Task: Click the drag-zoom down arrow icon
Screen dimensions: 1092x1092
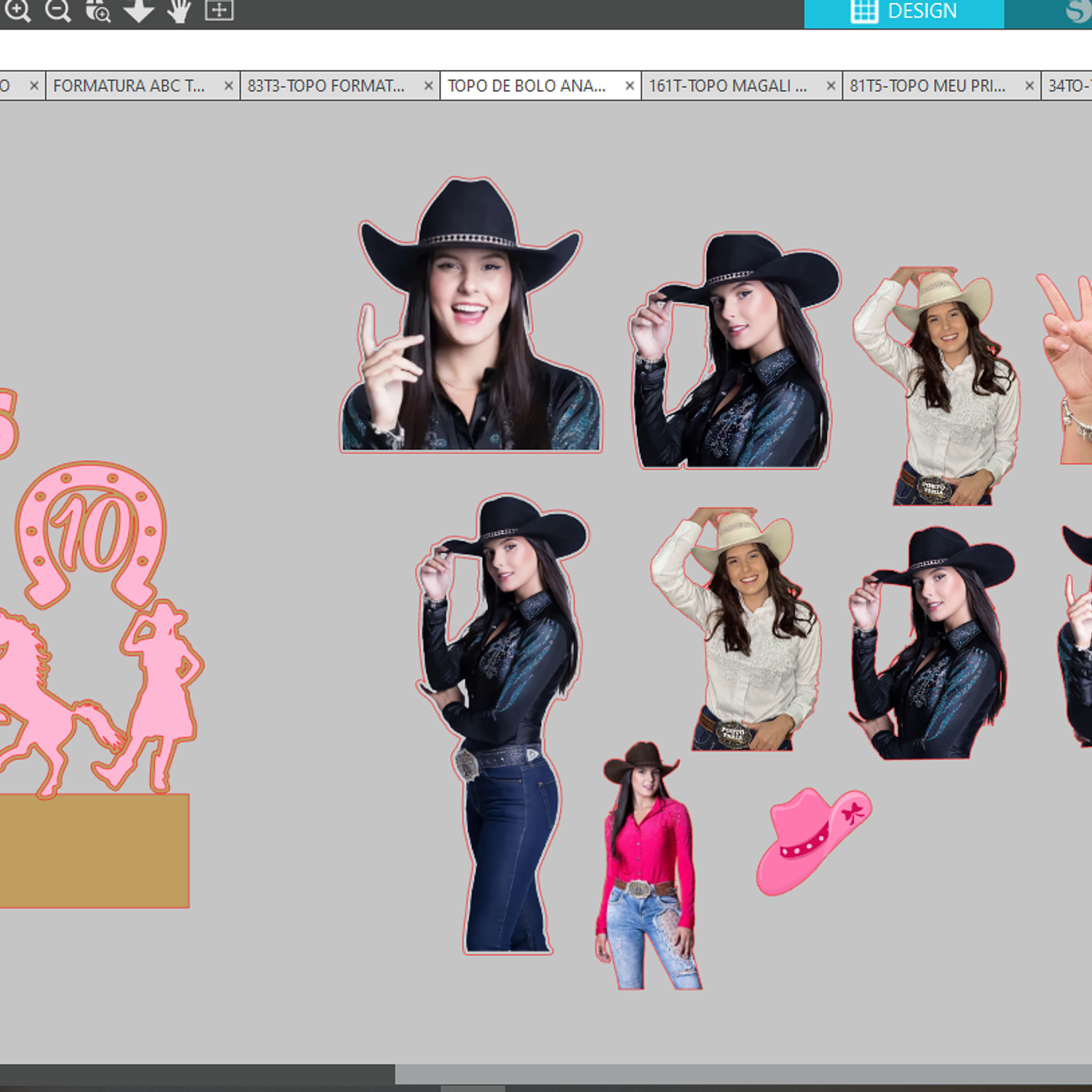Action: click(138, 10)
